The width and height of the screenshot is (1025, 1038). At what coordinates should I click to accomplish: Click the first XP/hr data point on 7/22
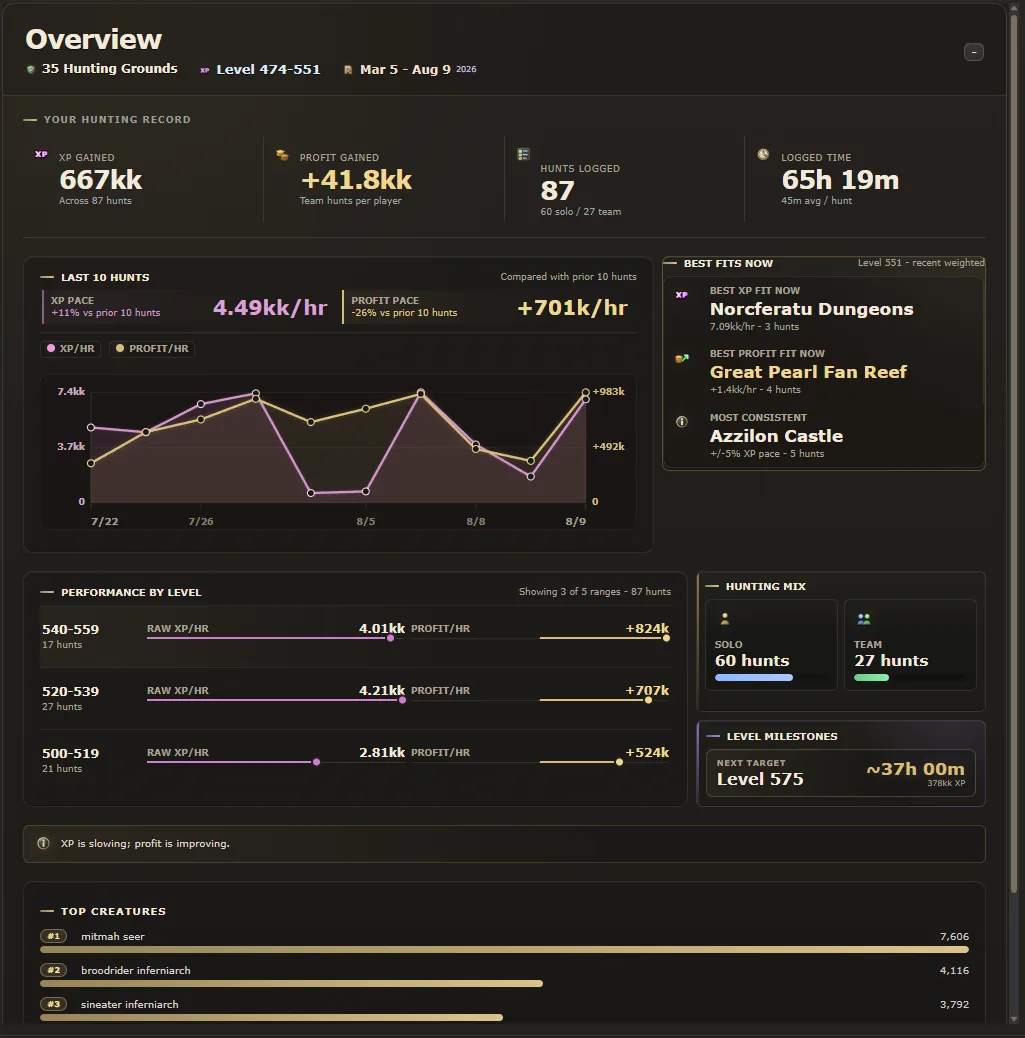pyautogui.click(x=91, y=428)
